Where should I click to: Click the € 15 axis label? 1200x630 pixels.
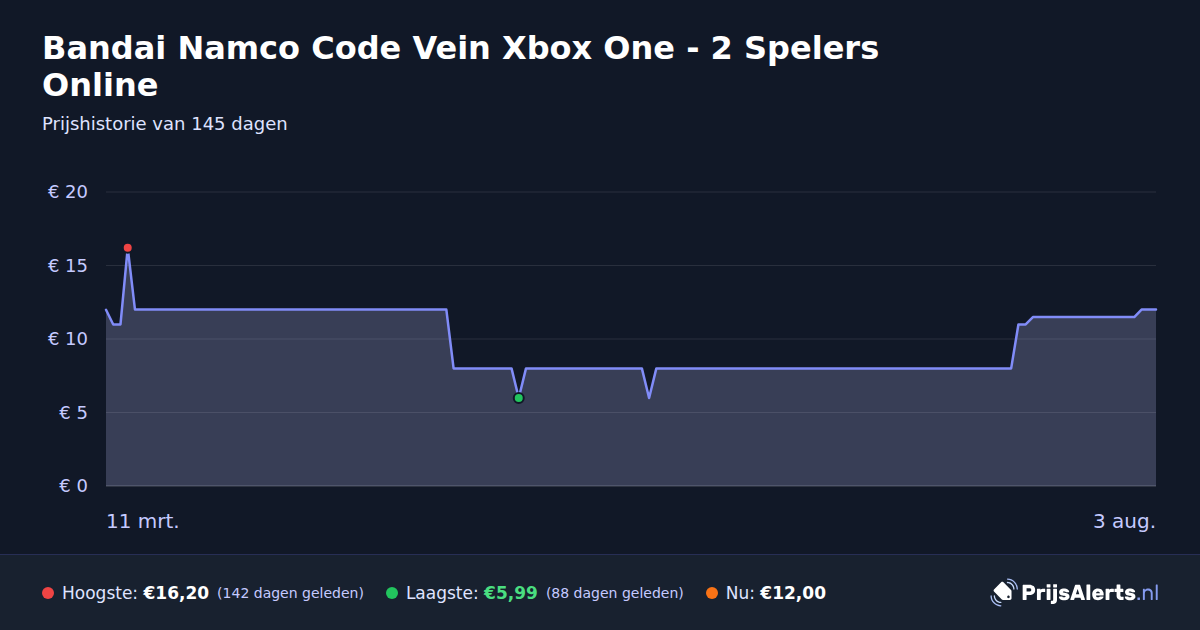(x=68, y=265)
